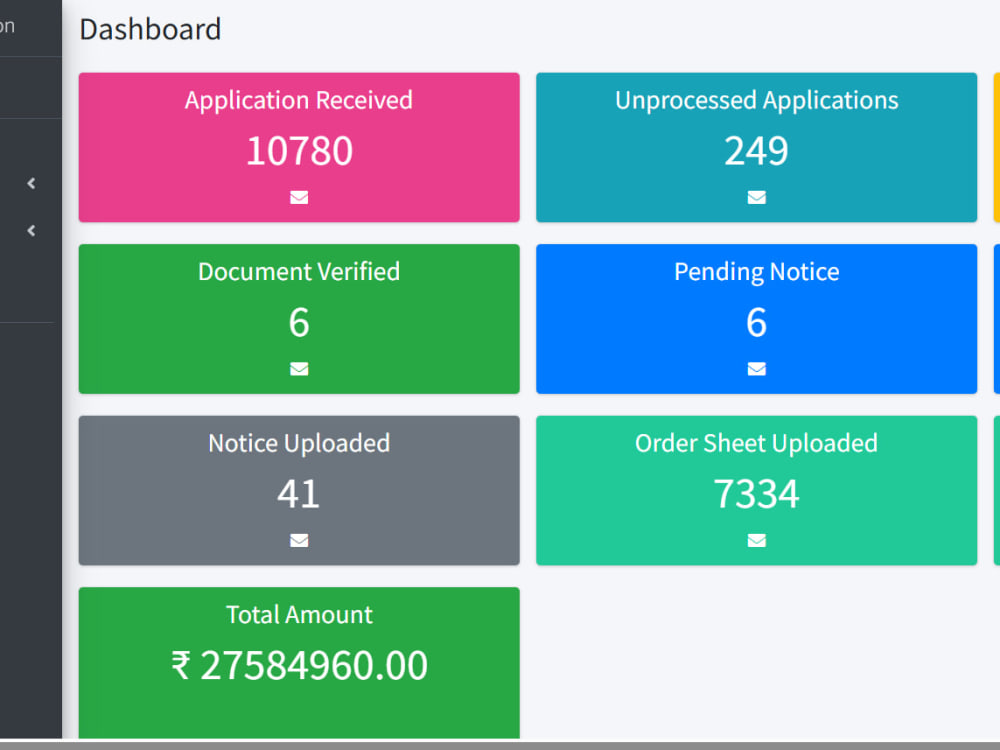Select the Total Amount title
Viewport: 1000px width, 750px height.
pos(299,615)
